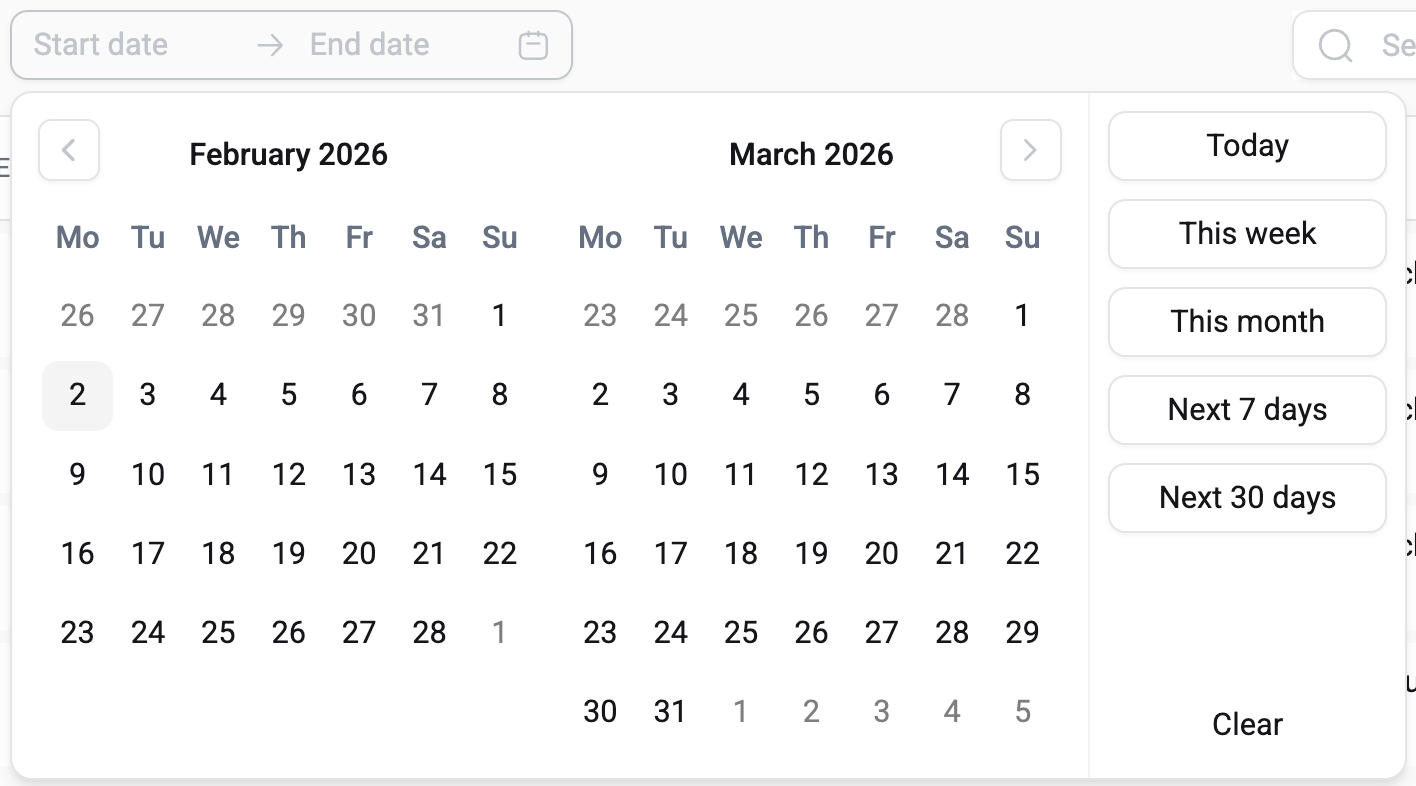Pick the Next 30 days preset
Screen dimensions: 1416x786
(x=1247, y=498)
